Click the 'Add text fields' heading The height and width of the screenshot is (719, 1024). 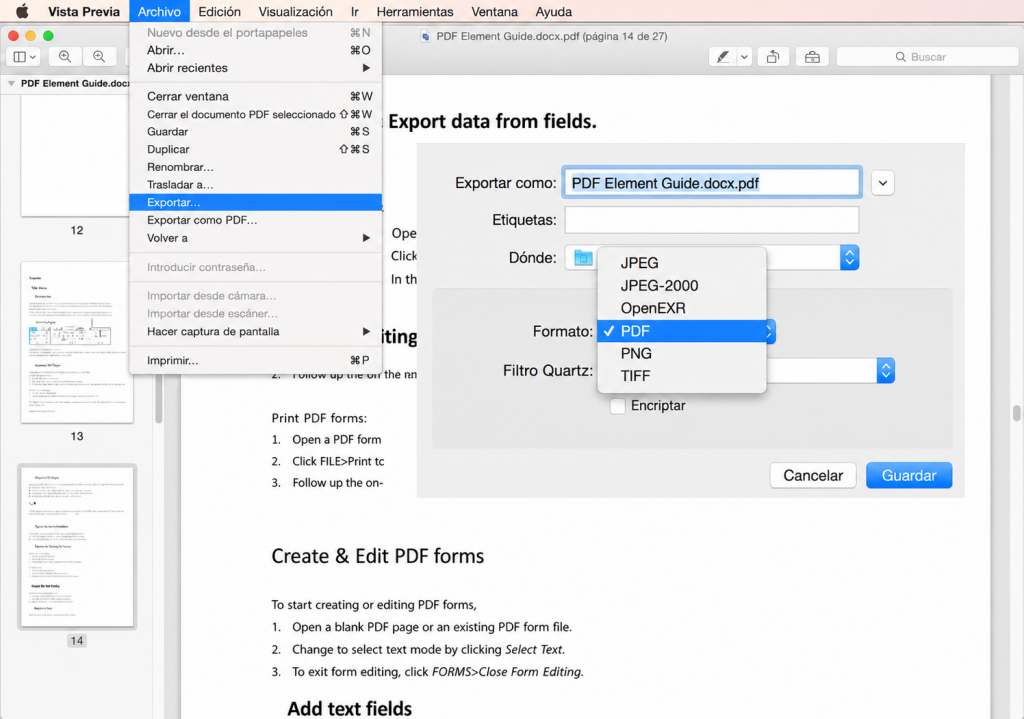pyautogui.click(x=349, y=709)
